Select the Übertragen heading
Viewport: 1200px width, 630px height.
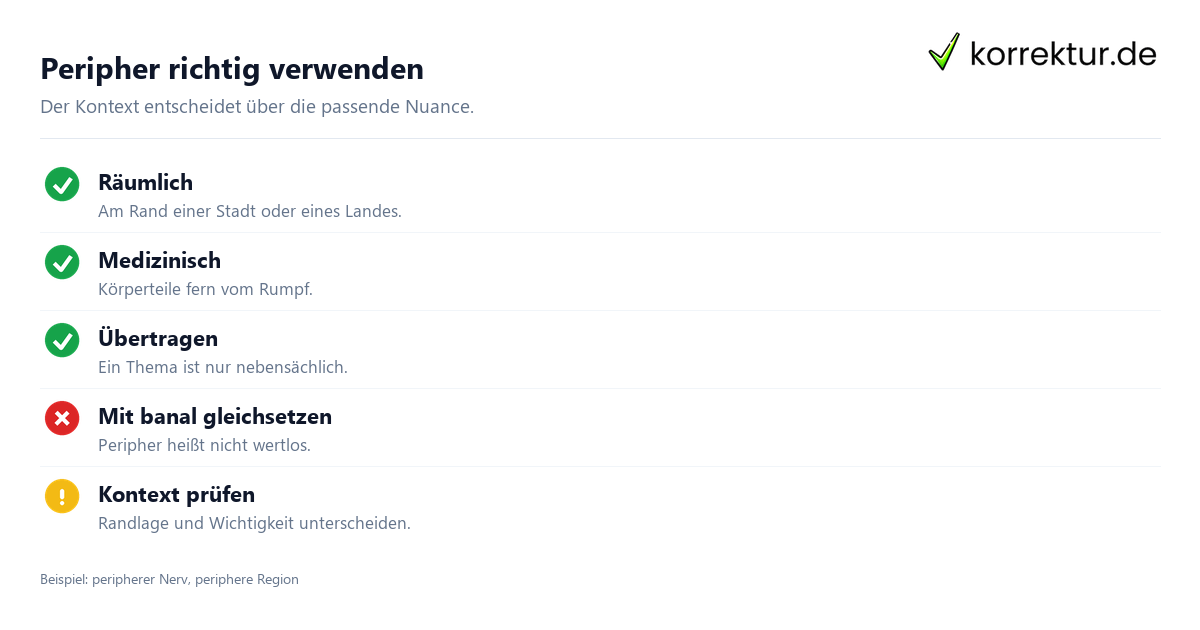pyautogui.click(x=158, y=338)
